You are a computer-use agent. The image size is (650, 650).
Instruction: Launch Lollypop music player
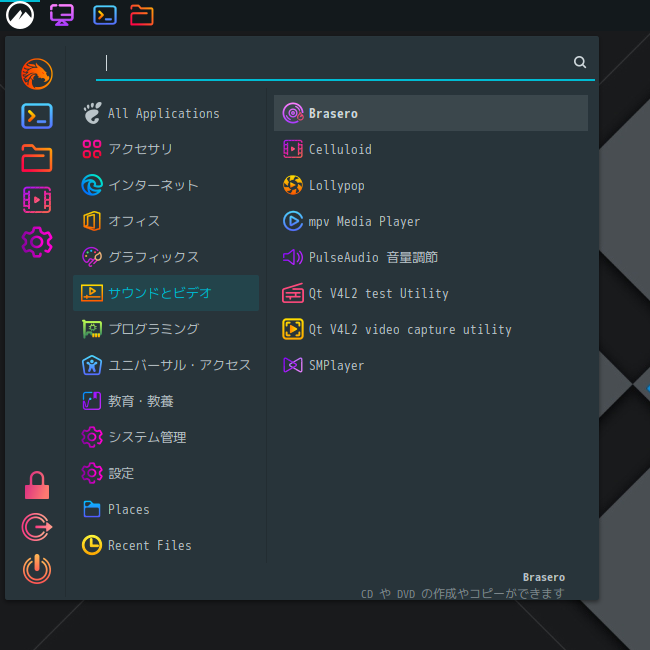click(431, 185)
